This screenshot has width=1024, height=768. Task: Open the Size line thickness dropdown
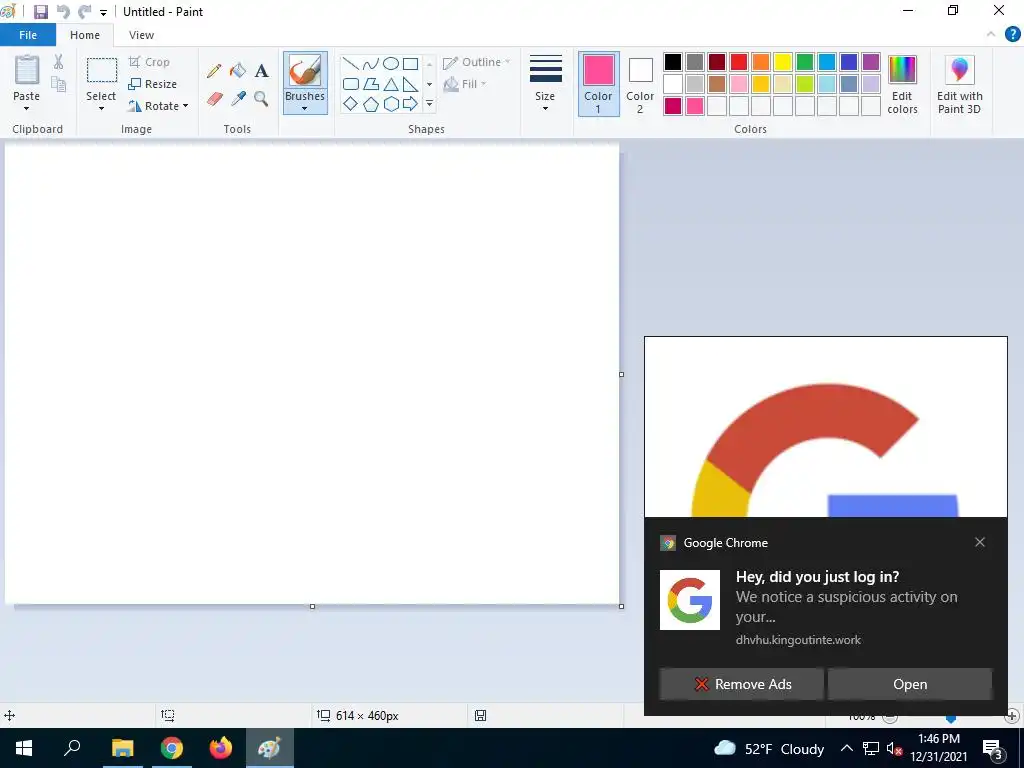[545, 84]
